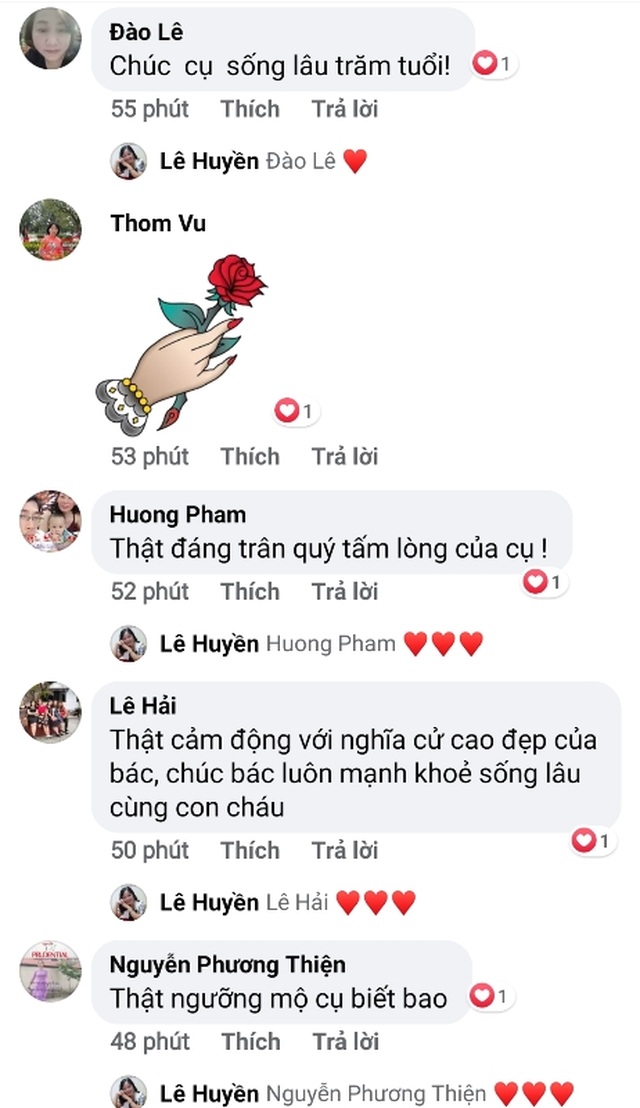Open Huong Pham's profile avatar
The height and width of the screenshot is (1108, 640).
50,521
